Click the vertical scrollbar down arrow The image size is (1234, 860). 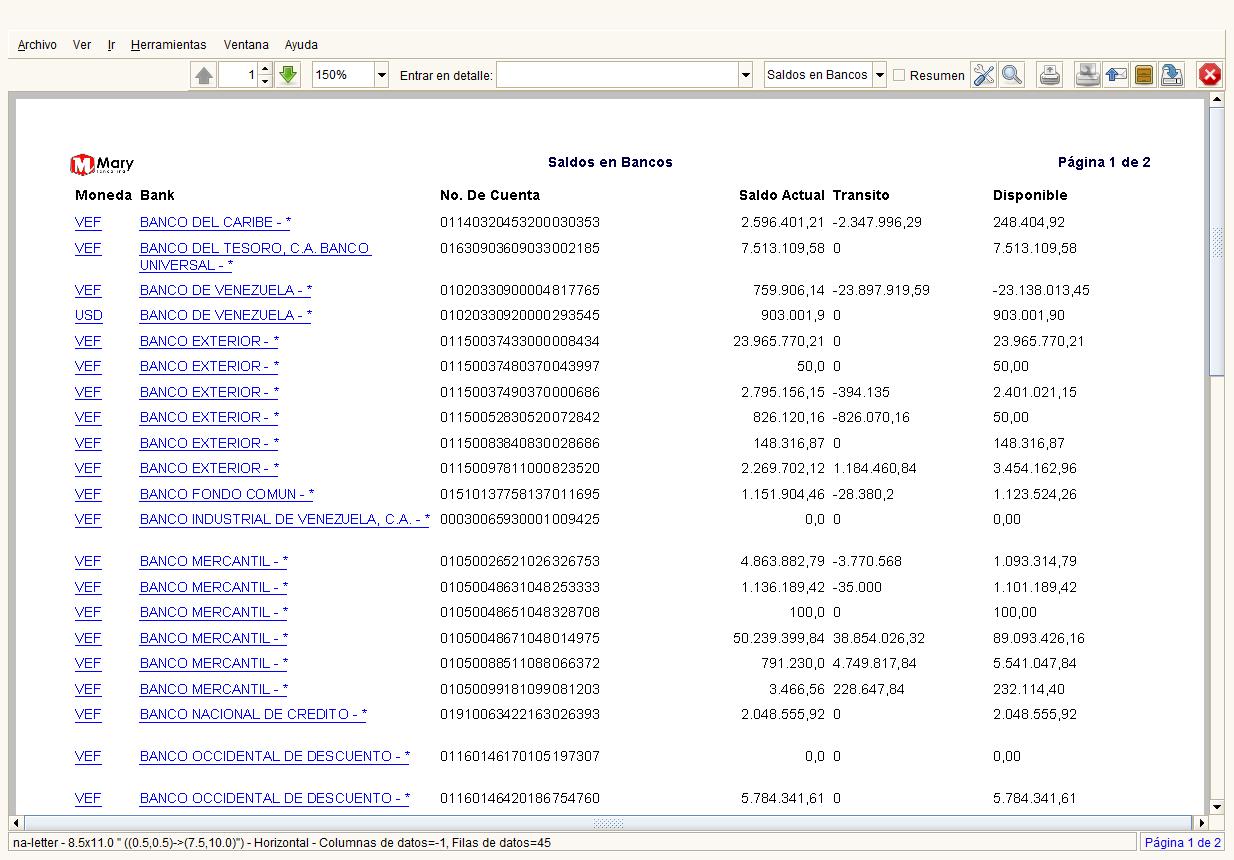pyautogui.click(x=1217, y=807)
